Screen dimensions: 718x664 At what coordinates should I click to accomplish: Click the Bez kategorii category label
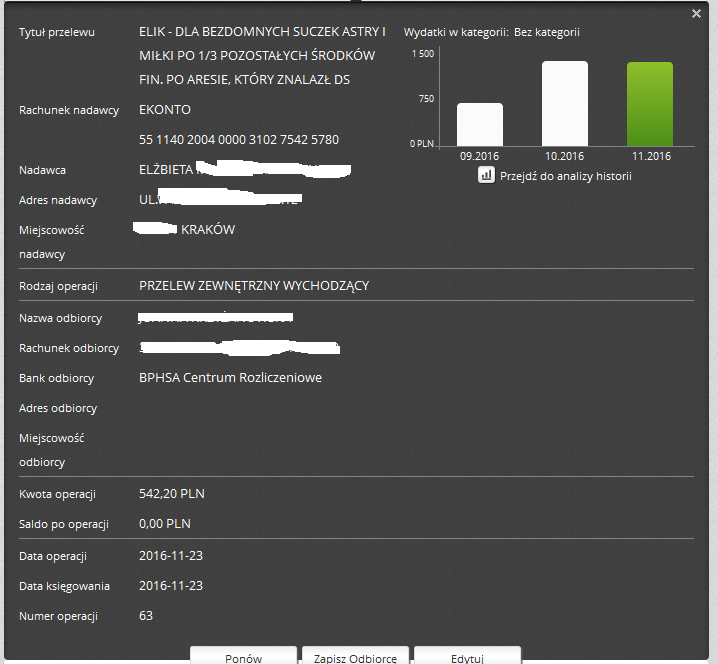point(547,32)
